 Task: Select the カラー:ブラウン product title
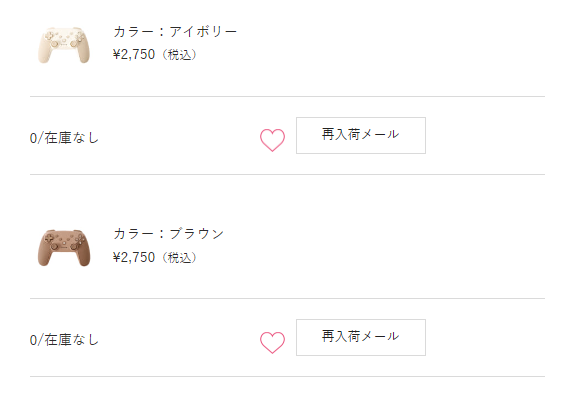(168, 234)
